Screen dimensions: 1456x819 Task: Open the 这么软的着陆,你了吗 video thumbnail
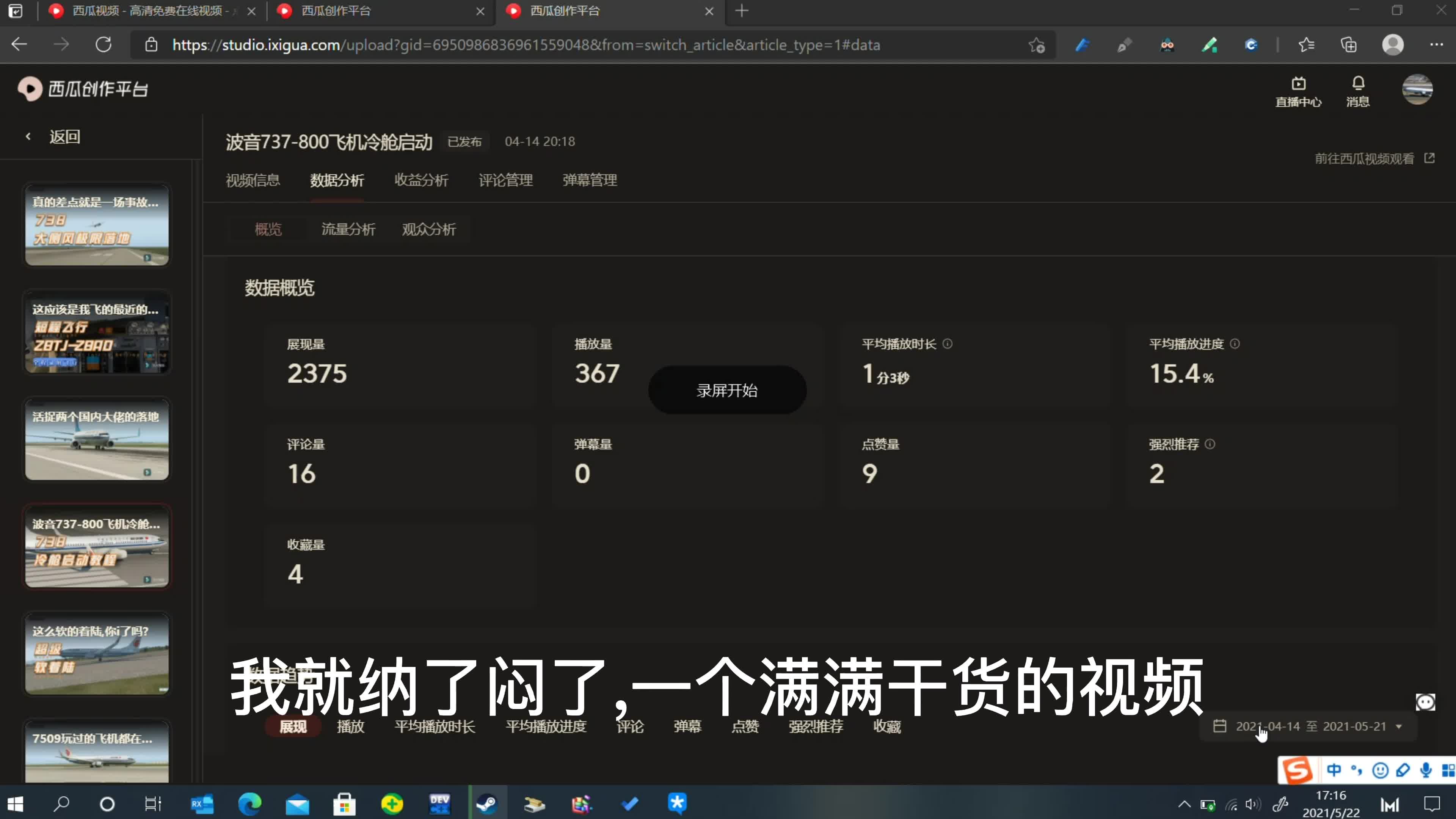[x=97, y=654]
